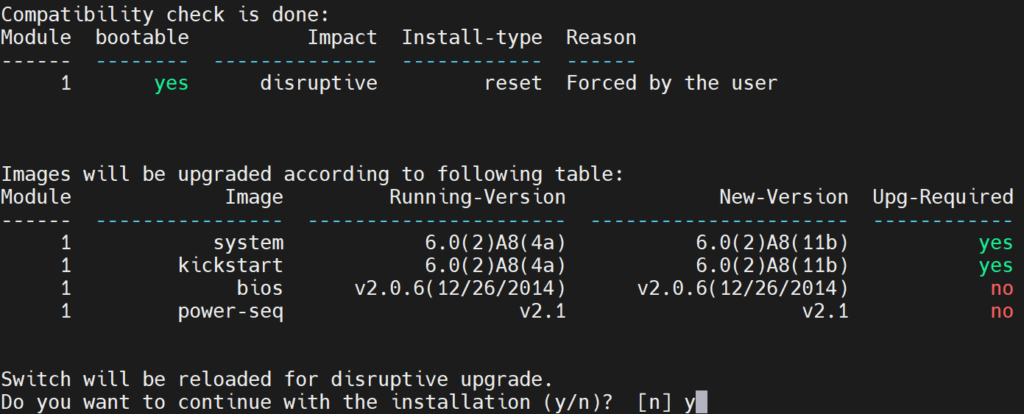Click the Impact column header
Image resolution: width=1024 pixels, height=414 pixels.
point(342,38)
